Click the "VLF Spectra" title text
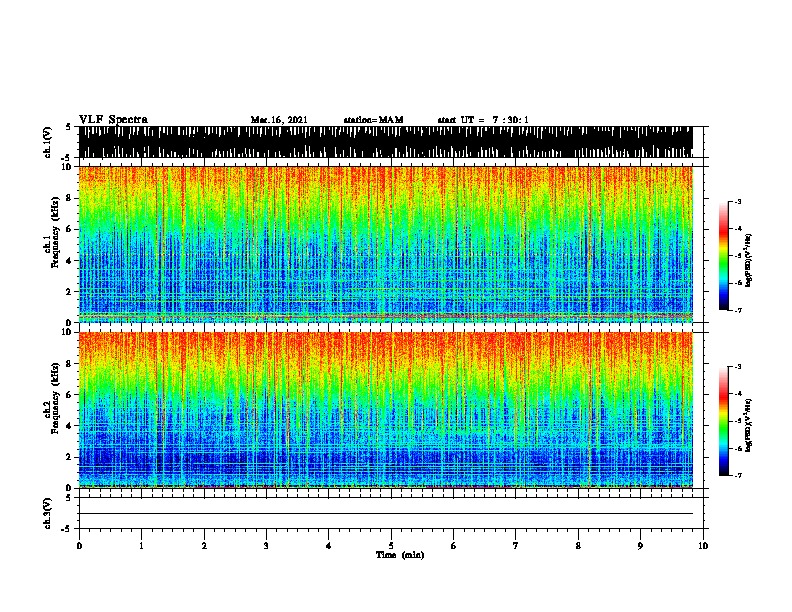 113,120
